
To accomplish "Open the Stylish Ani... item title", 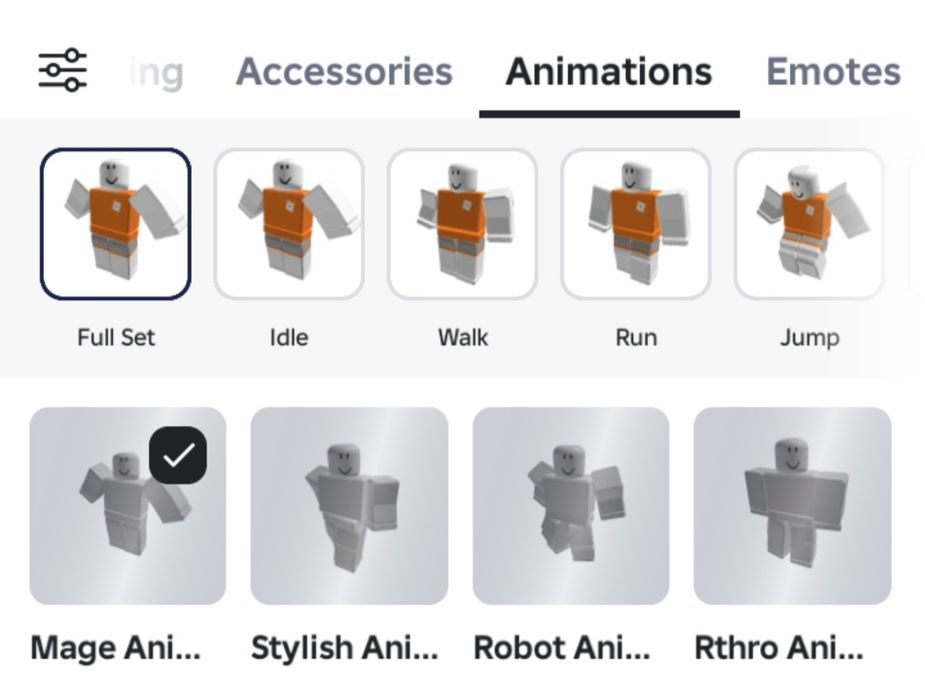I will pyautogui.click(x=345, y=648).
